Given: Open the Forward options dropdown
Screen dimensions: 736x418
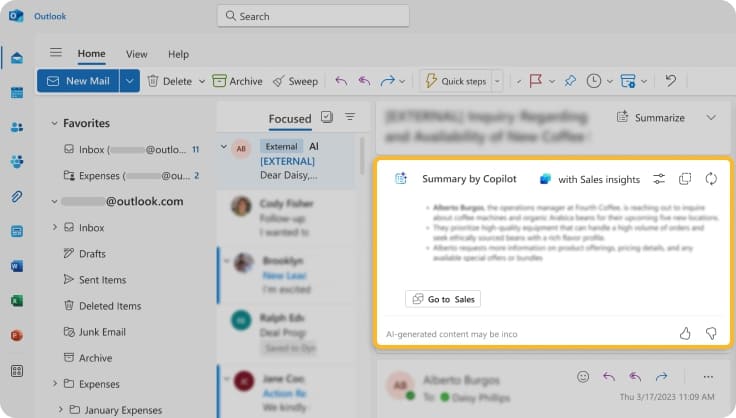Looking at the screenshot, I should (x=402, y=82).
